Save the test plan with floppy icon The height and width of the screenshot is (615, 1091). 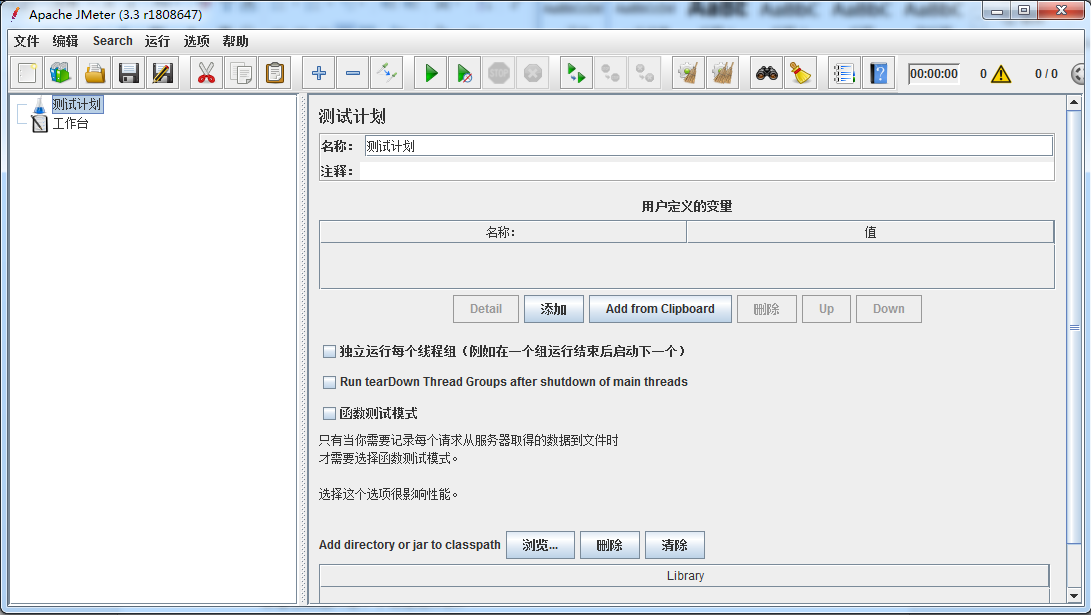(x=129, y=72)
